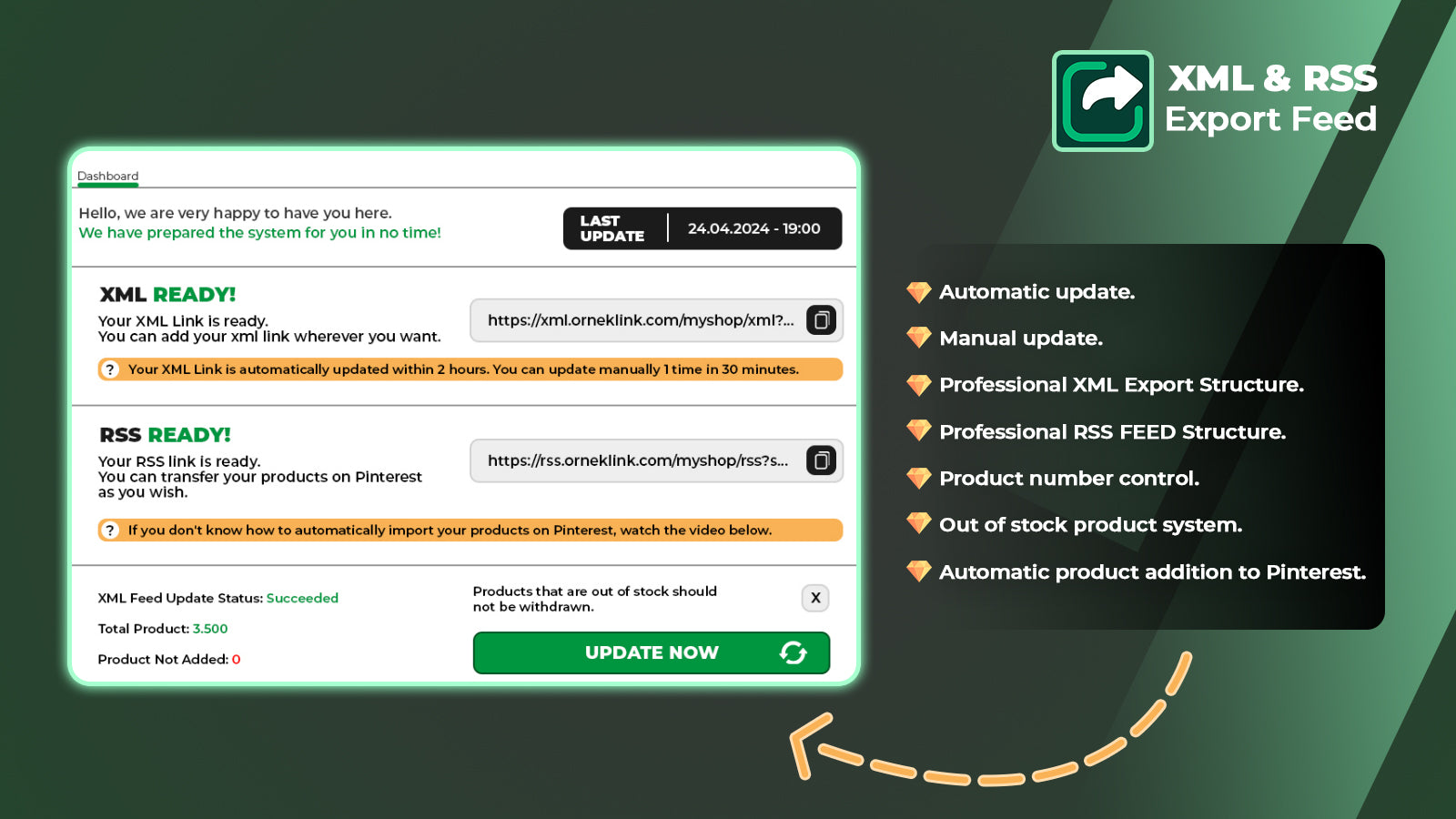Screen dimensions: 1456x819
Task: Click the Last Update date badge
Action: pos(703,228)
